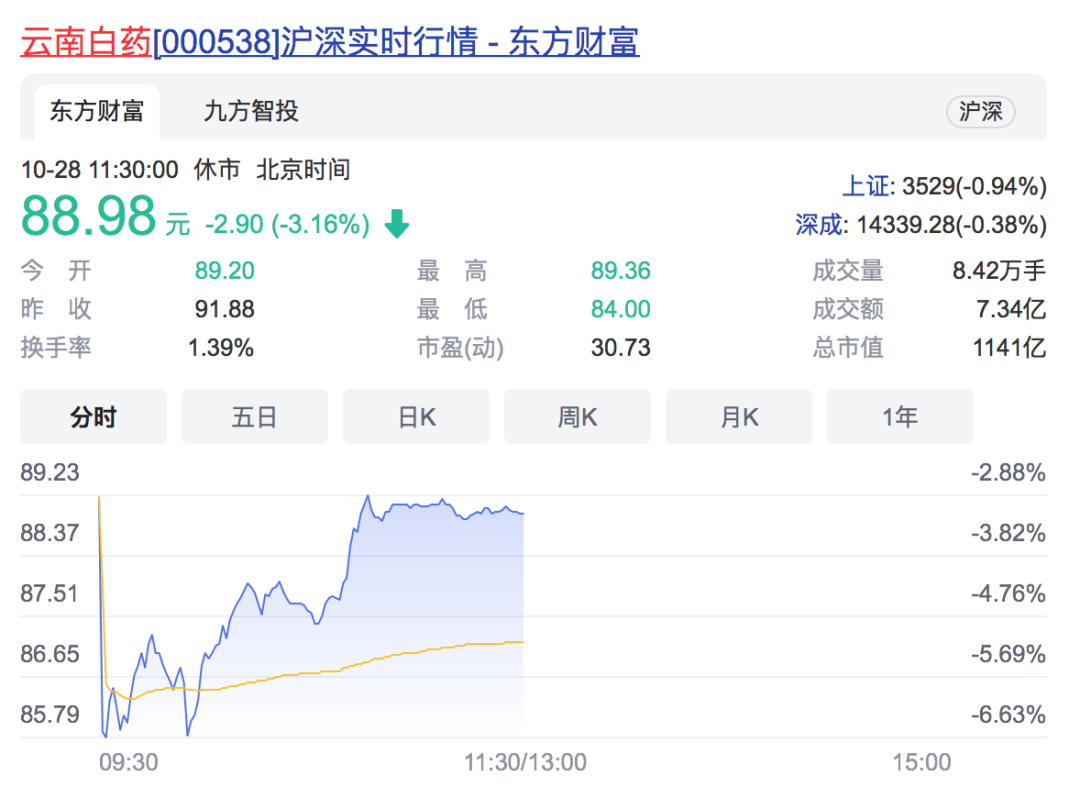This screenshot has height=787, width=1080.
Task: Click the 深成 index value 14339.28(-0.38%)
Action: point(952,224)
